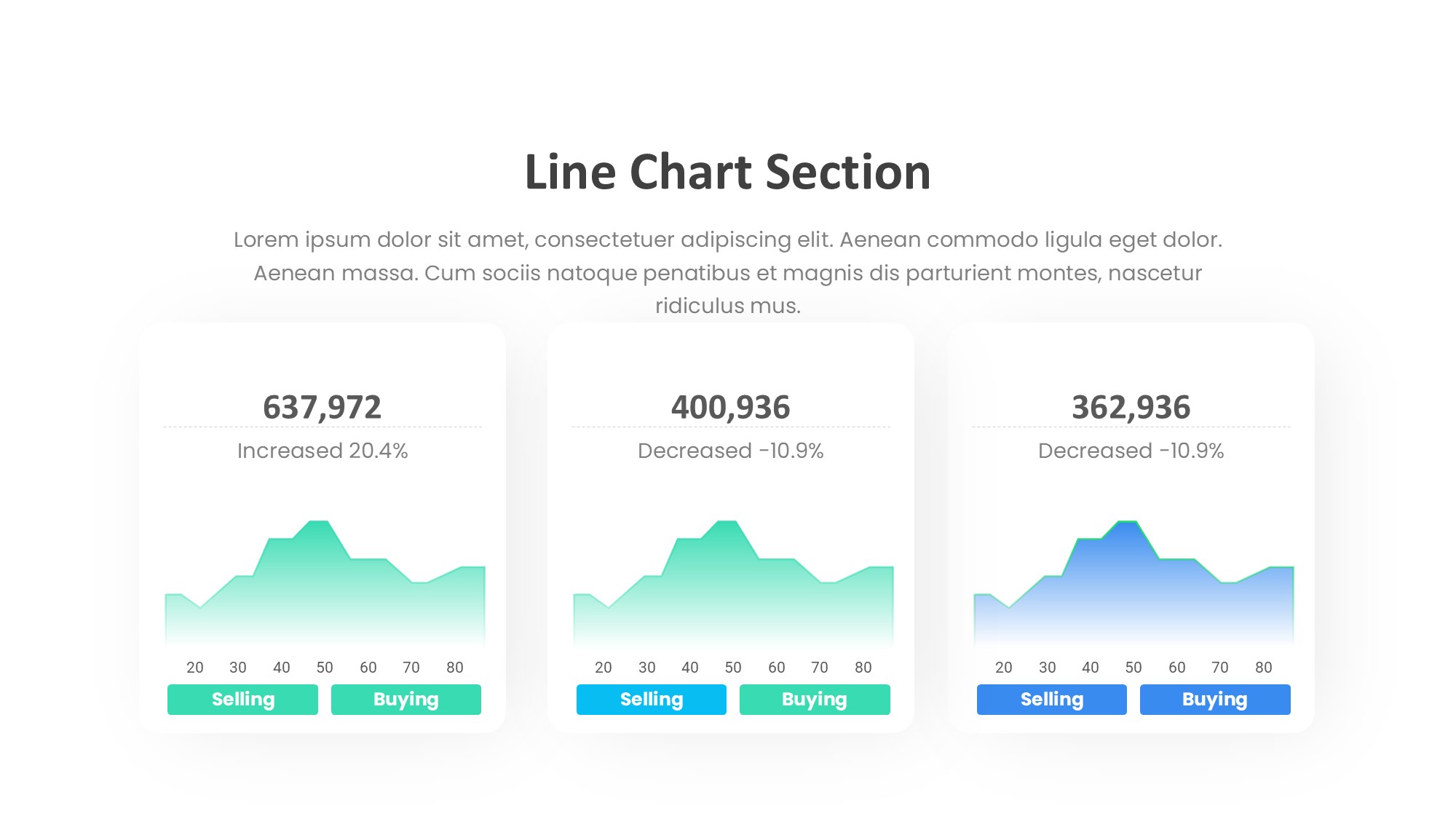Click the 400,936 figure
Image resolution: width=1456 pixels, height=819 pixels.
coord(730,407)
